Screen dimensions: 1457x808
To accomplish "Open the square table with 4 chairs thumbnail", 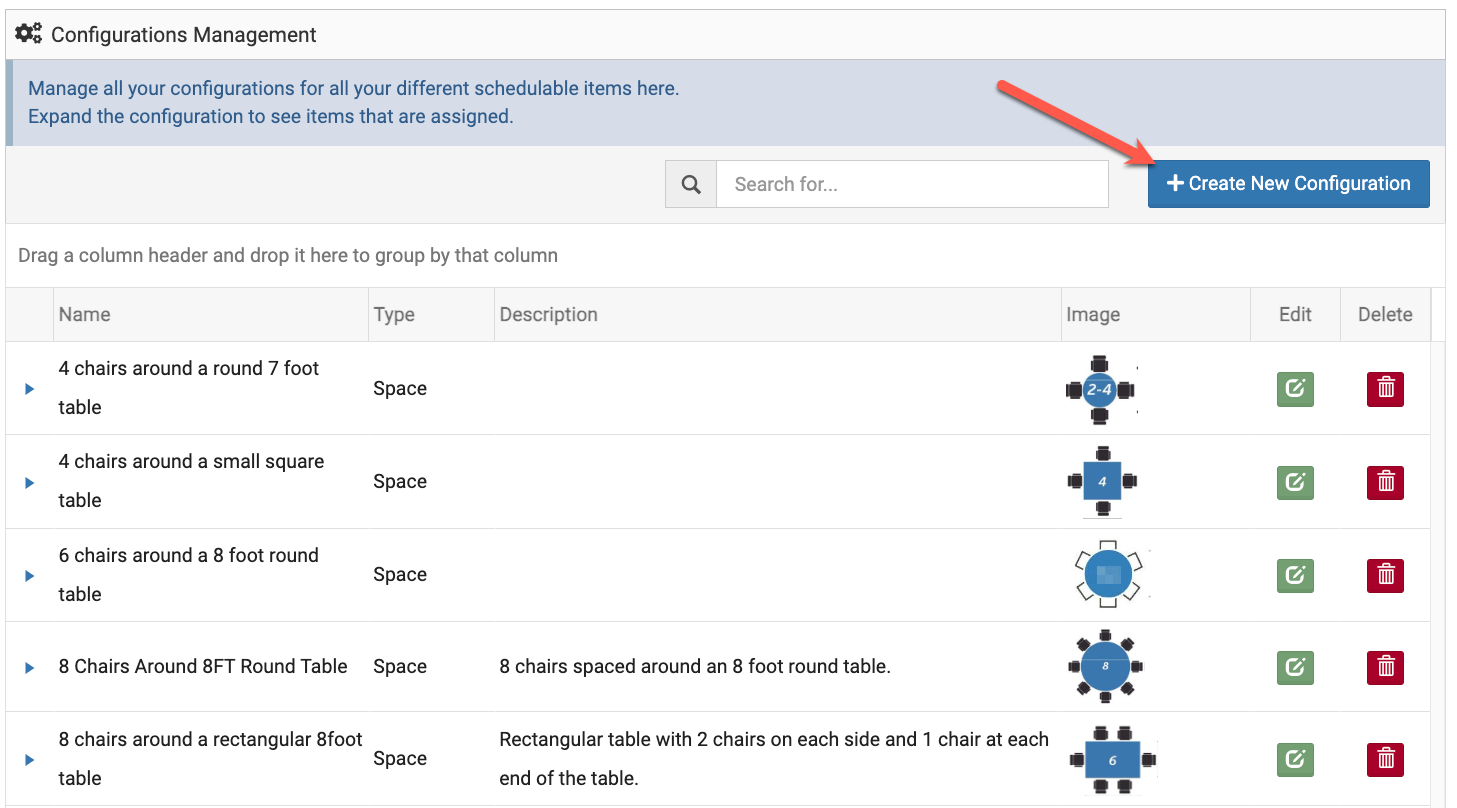I will (x=1102, y=481).
